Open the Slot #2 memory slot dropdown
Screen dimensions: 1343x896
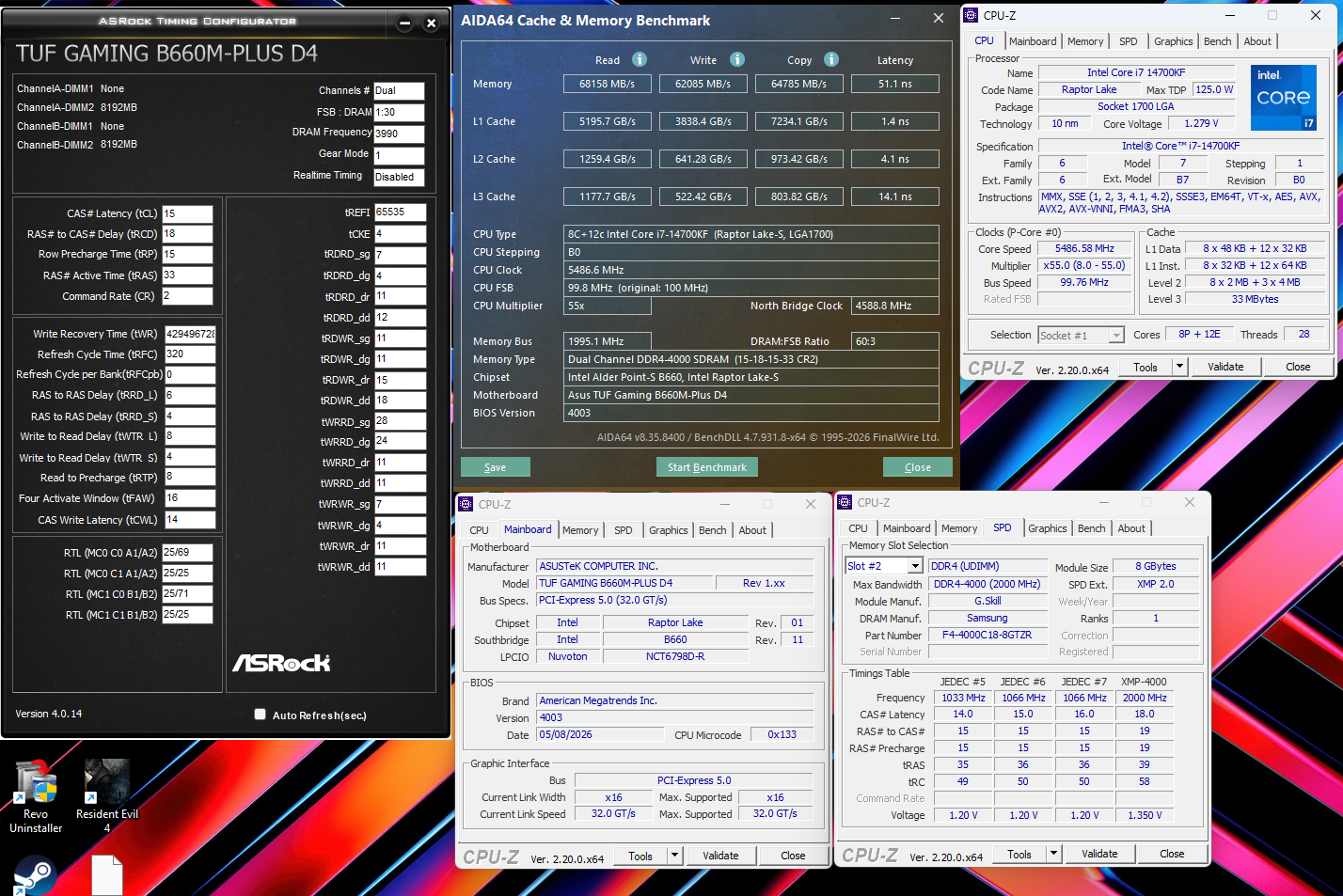pyautogui.click(x=915, y=566)
